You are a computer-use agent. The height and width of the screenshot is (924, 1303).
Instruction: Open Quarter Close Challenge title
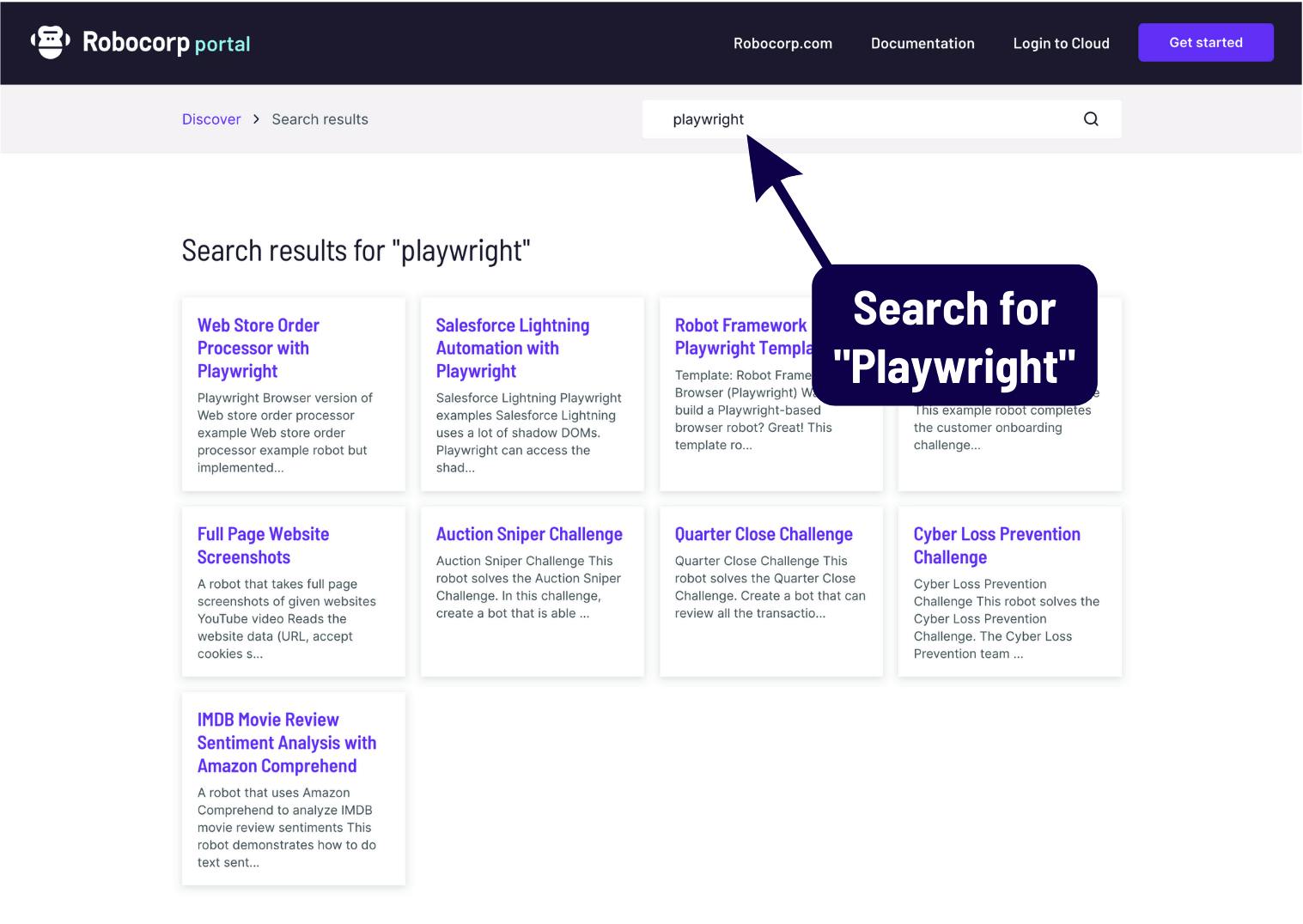[x=764, y=534]
